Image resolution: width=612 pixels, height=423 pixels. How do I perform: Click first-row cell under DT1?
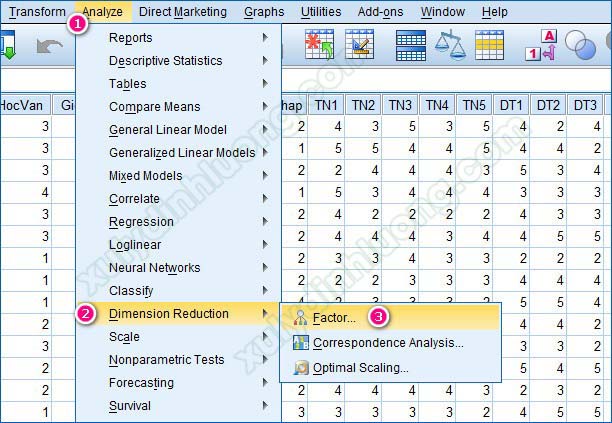[511, 126]
